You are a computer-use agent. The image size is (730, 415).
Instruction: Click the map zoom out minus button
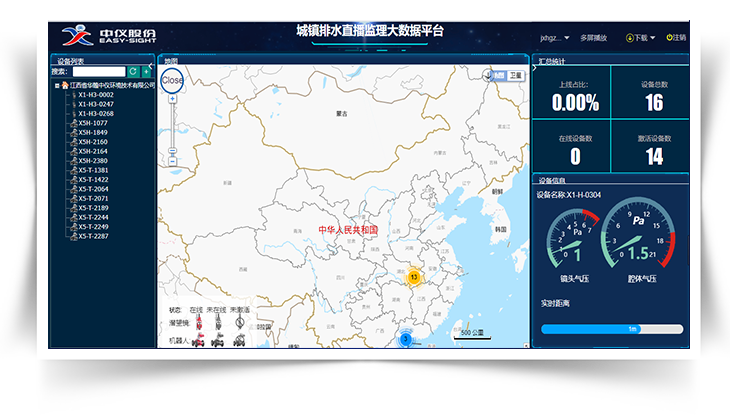(172, 160)
